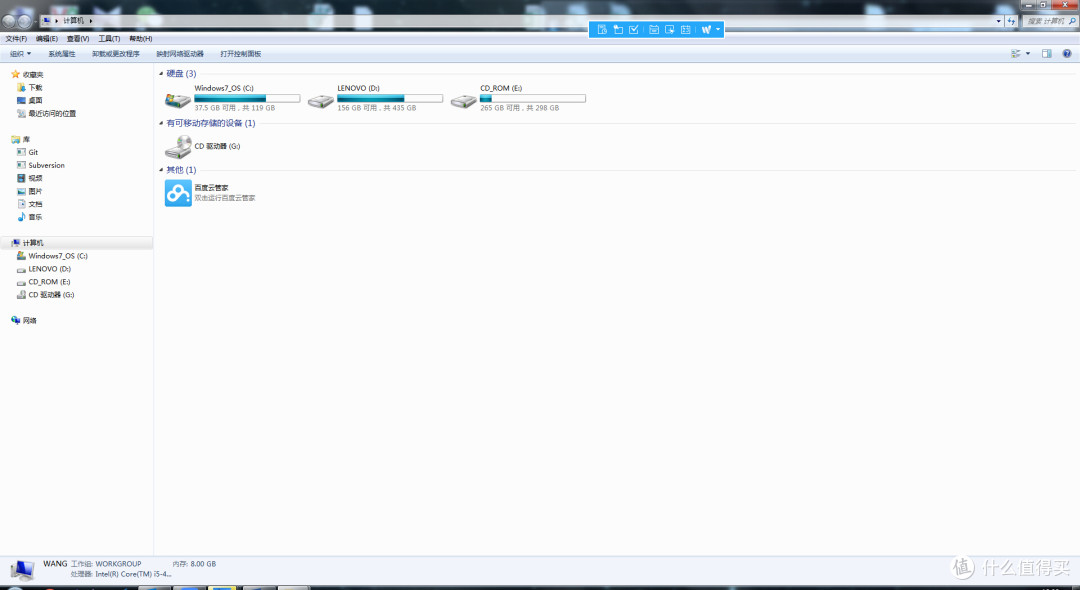Image resolution: width=1080 pixels, height=590 pixels.
Task: Select 文档 library in sidebar
Action: tap(35, 204)
